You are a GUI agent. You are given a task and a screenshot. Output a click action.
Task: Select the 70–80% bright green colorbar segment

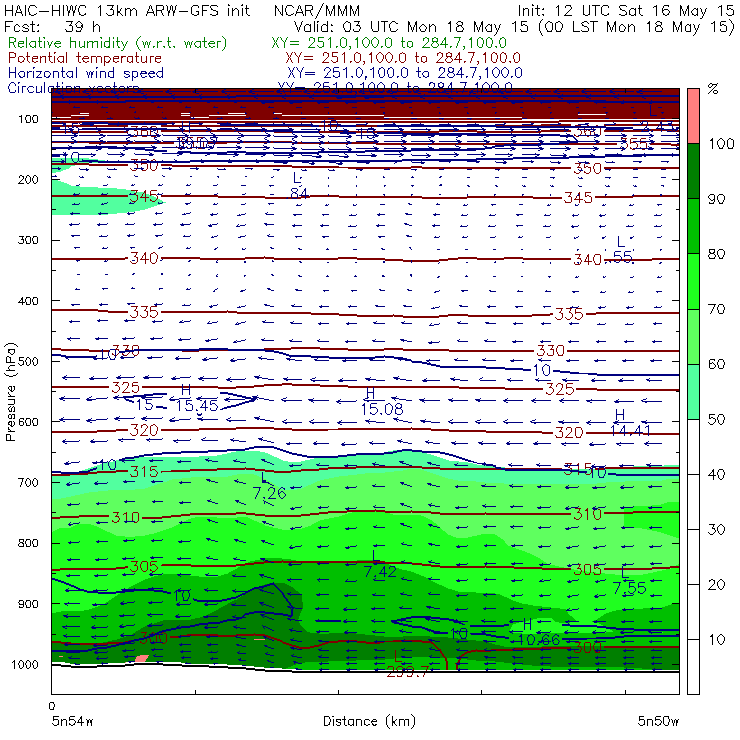(x=693, y=281)
